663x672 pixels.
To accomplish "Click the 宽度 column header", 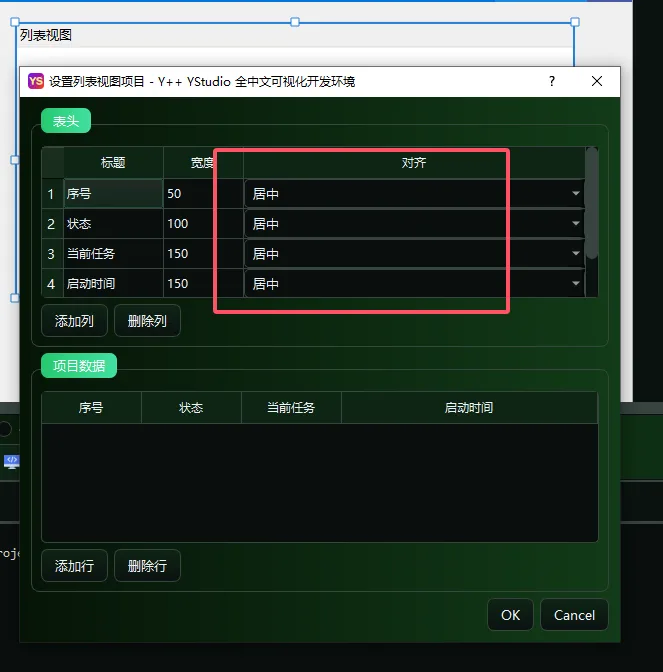I will coord(203,162).
